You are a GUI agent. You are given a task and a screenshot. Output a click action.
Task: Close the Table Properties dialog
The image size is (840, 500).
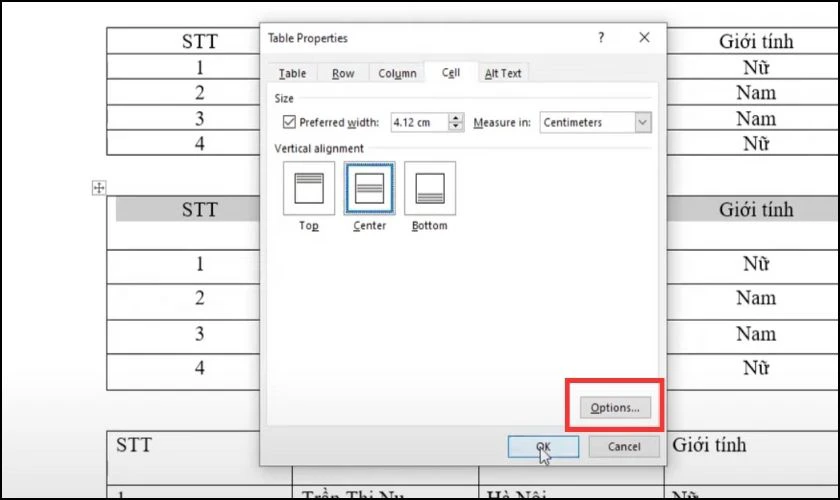pyautogui.click(x=644, y=38)
